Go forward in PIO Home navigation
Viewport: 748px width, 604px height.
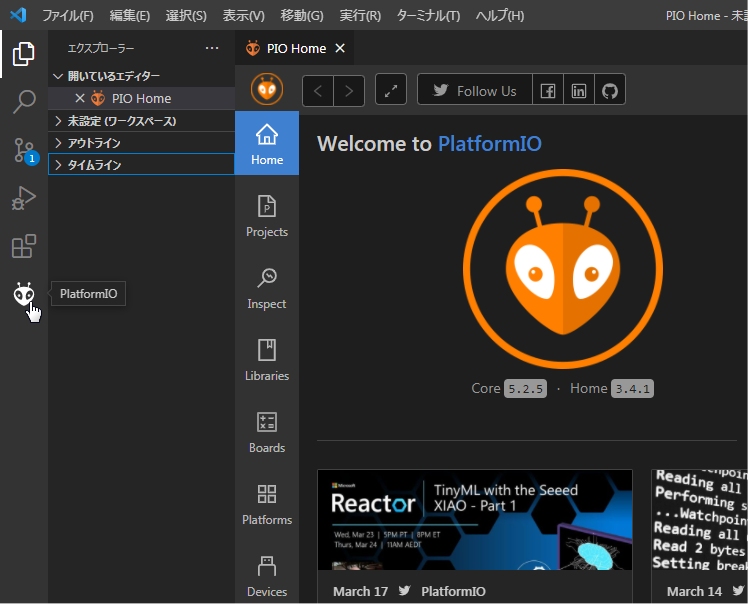point(349,90)
